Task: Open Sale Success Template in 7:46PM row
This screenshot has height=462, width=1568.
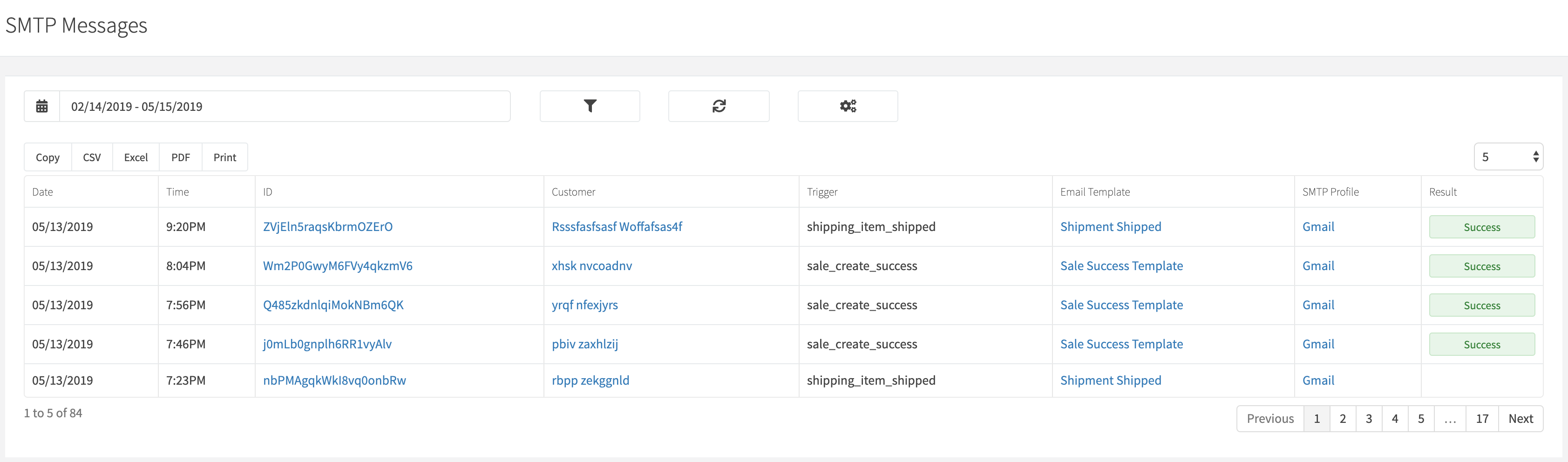Action: pos(1121,344)
